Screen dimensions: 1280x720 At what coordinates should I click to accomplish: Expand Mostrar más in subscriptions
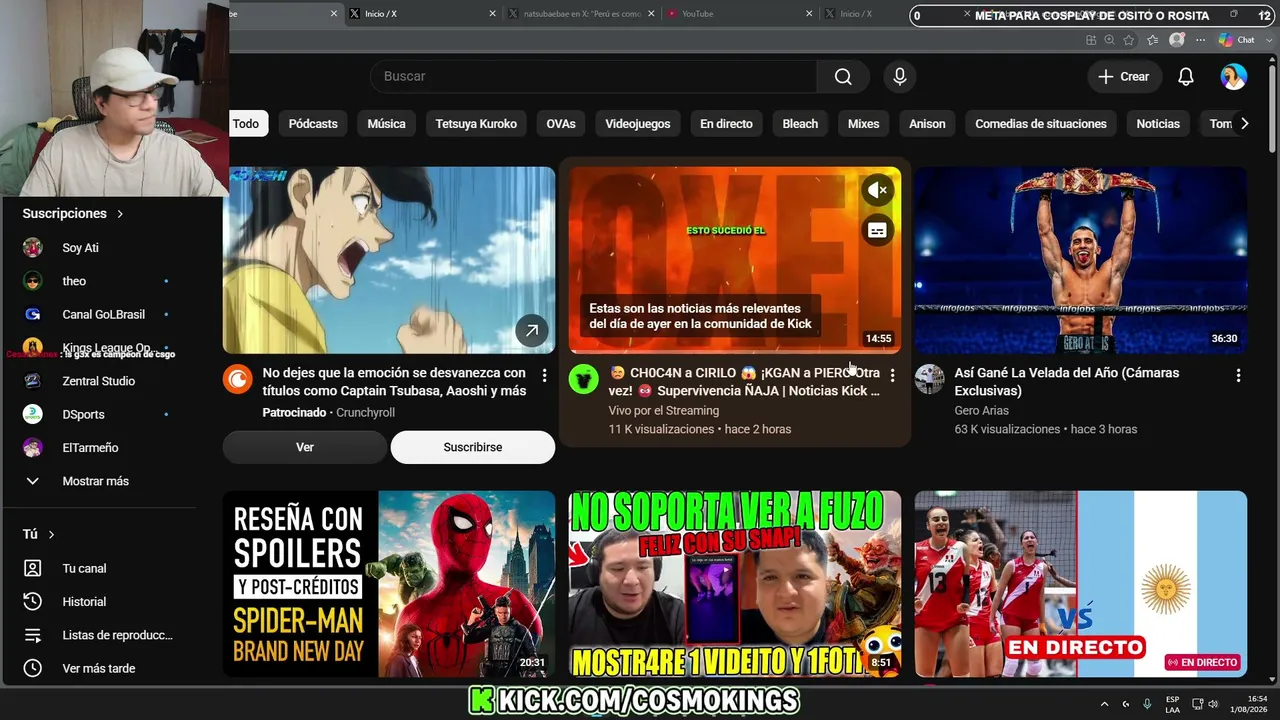pos(95,481)
